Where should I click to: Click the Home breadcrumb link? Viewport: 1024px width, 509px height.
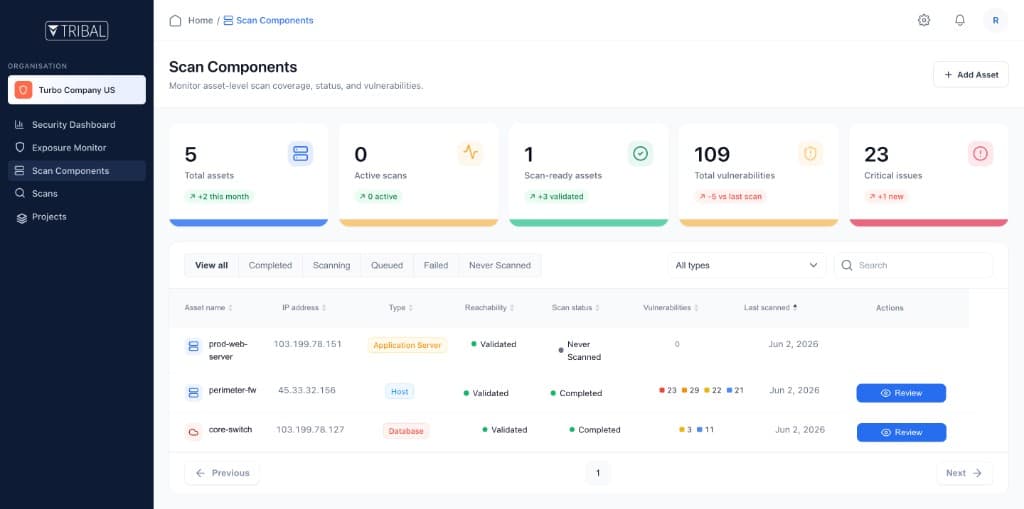coord(200,20)
